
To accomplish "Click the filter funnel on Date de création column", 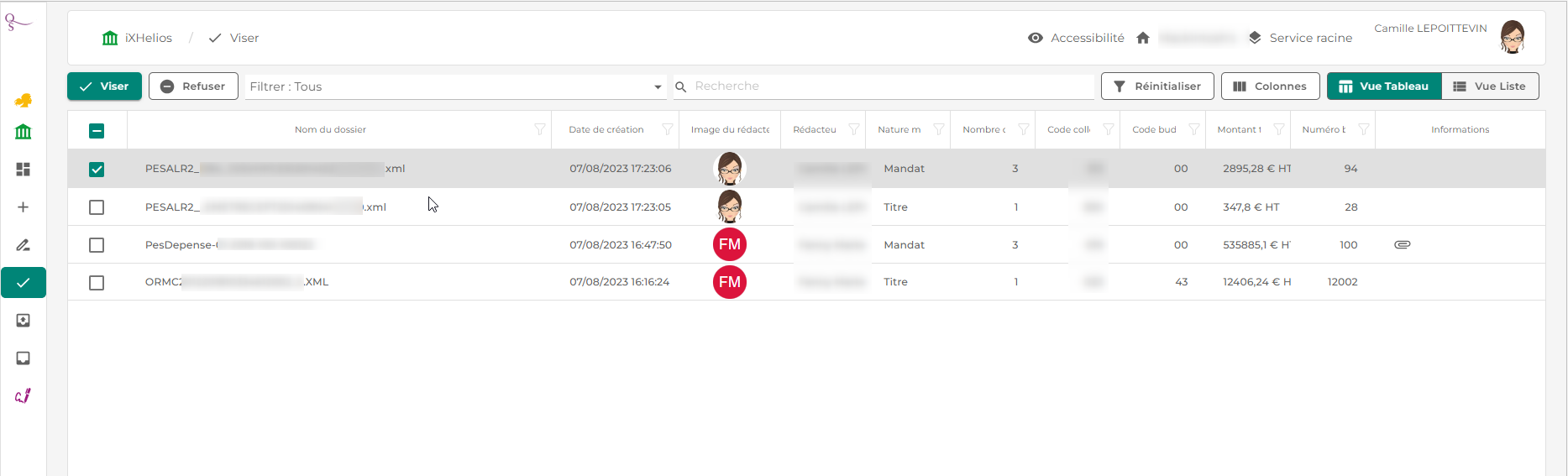I will click(x=667, y=129).
